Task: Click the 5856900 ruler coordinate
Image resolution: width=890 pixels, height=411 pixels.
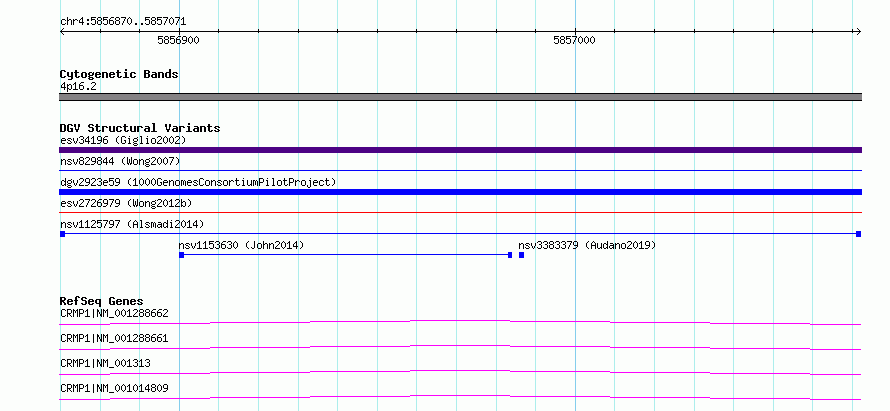Action: coord(178,40)
